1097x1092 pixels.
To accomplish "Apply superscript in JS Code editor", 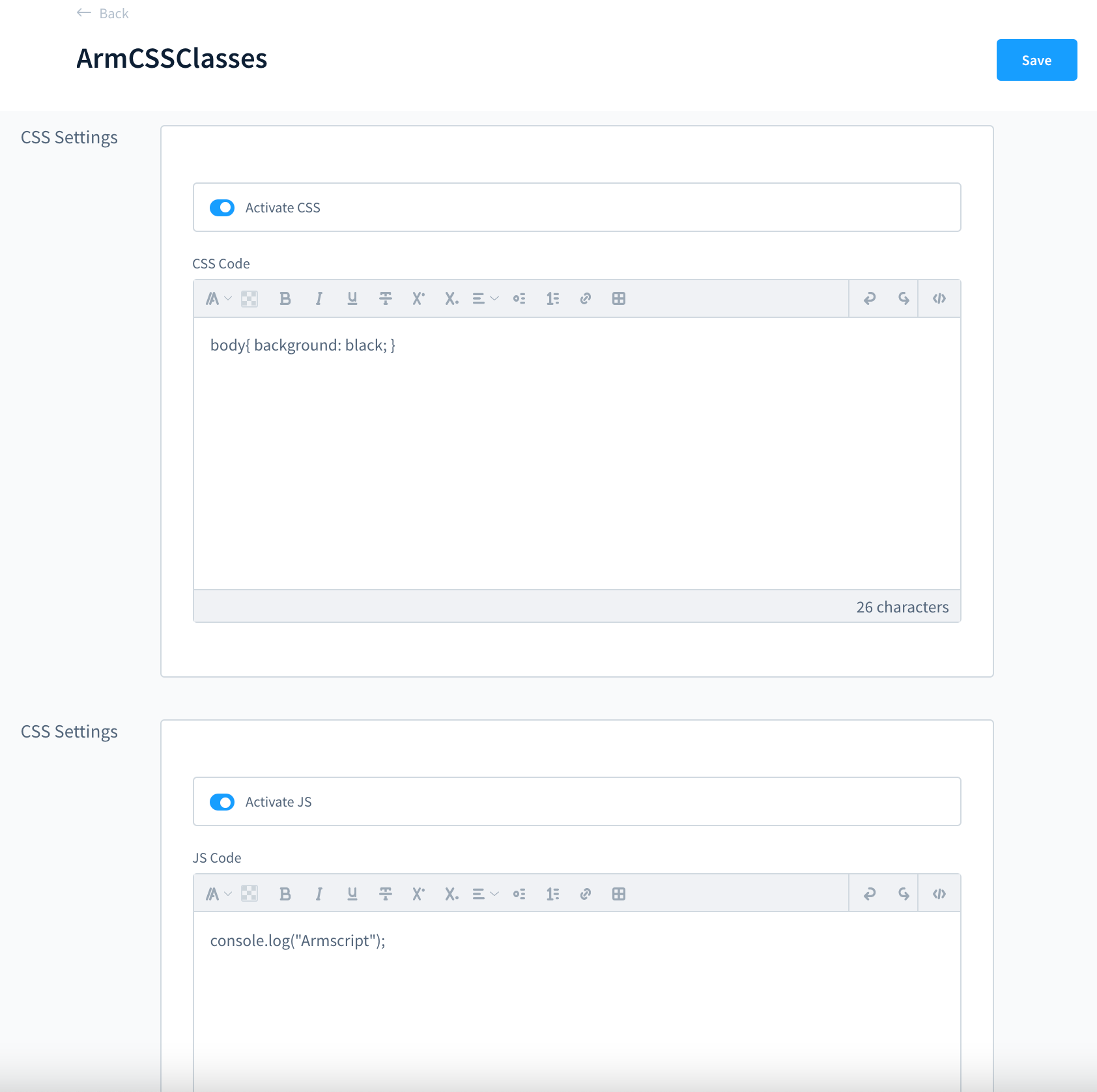I will click(x=418, y=894).
